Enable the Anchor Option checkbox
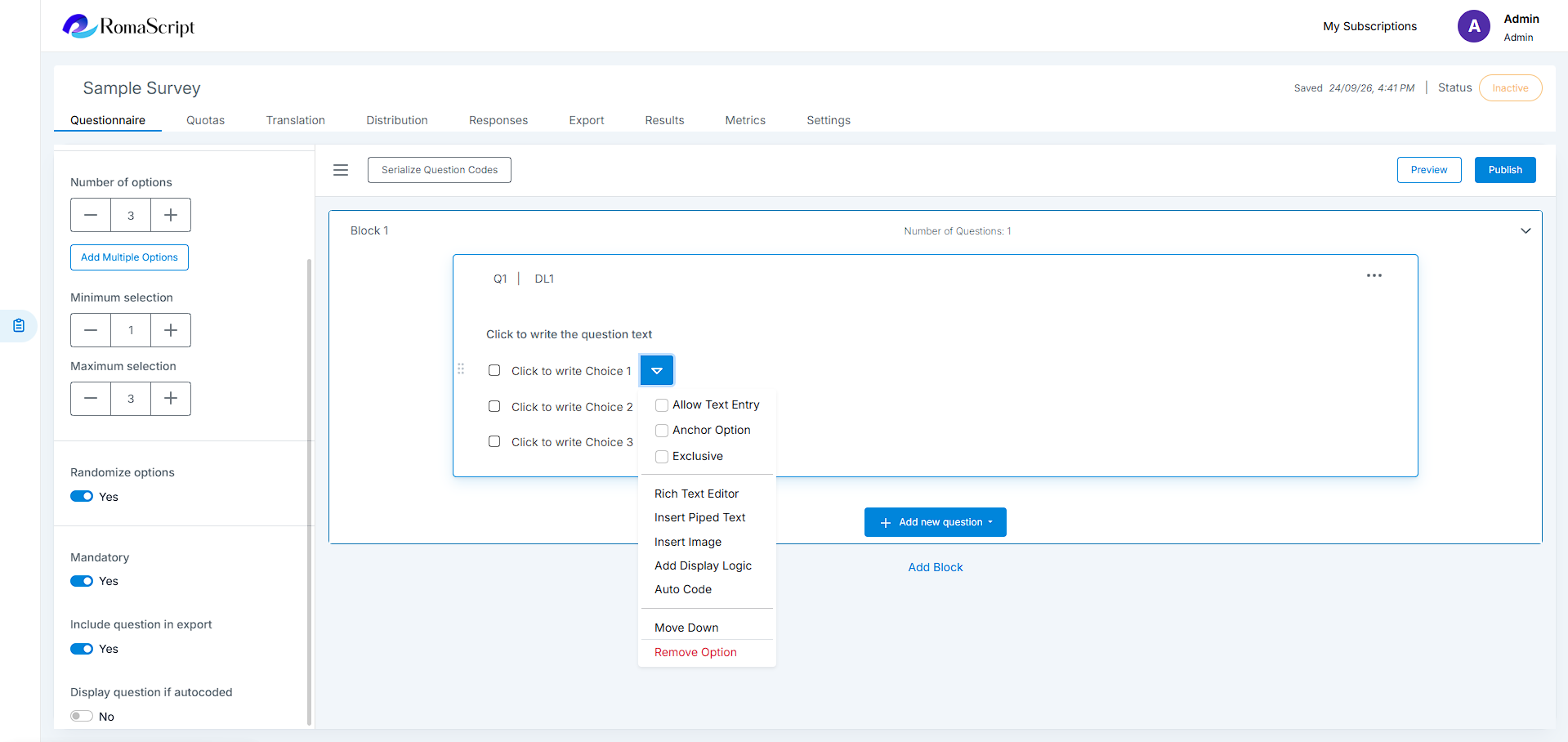Viewport: 1568px width, 742px height. coord(662,431)
